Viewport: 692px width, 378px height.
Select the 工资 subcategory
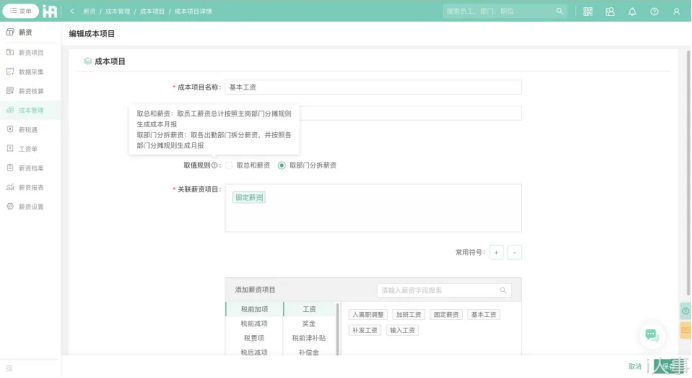pyautogui.click(x=309, y=309)
